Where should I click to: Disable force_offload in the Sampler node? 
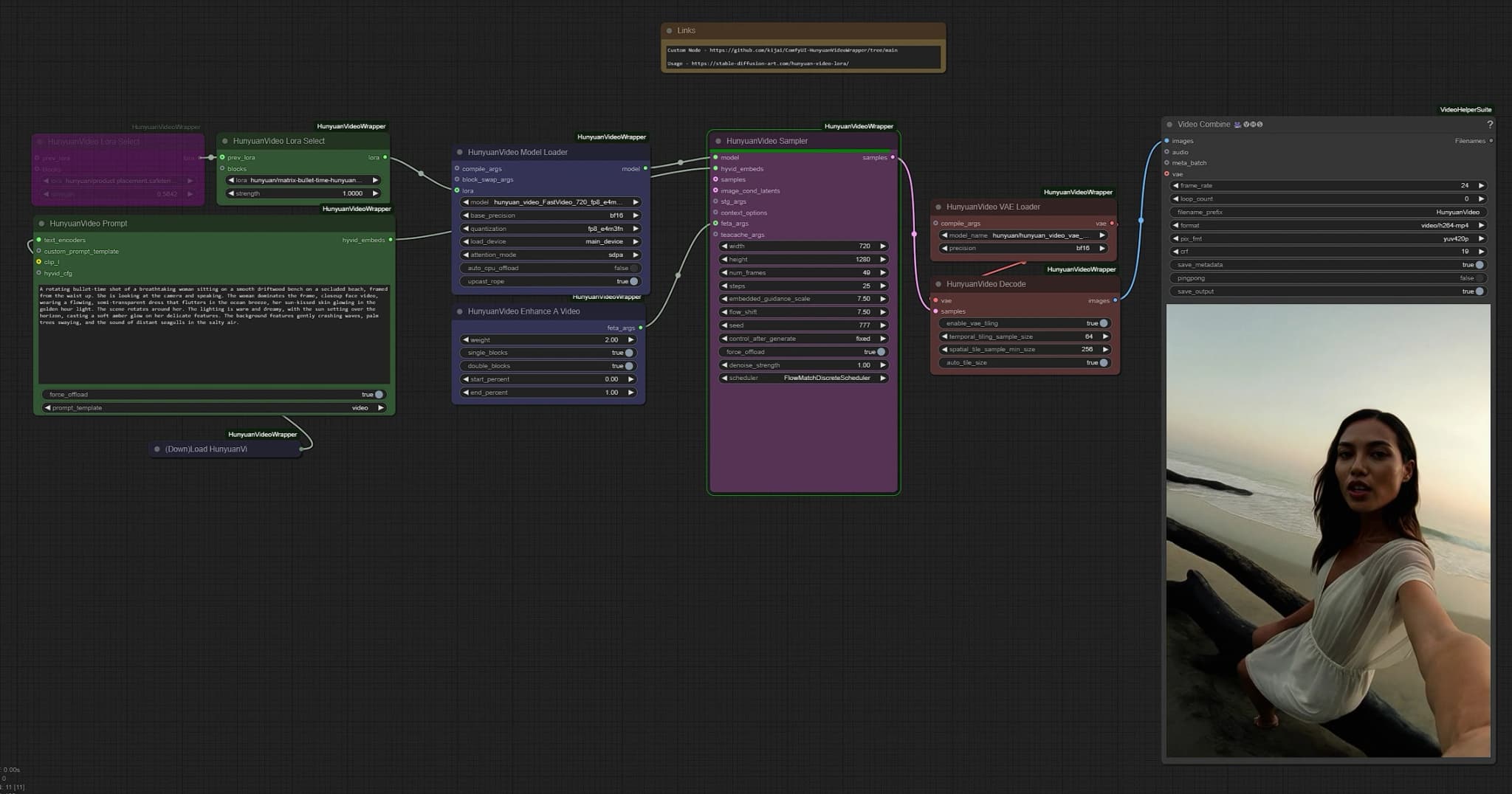tap(803, 352)
